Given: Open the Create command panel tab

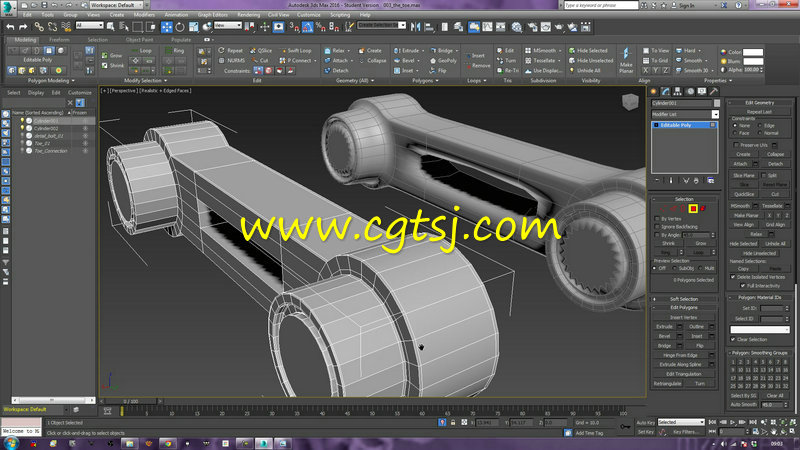Looking at the screenshot, I should (x=654, y=91).
